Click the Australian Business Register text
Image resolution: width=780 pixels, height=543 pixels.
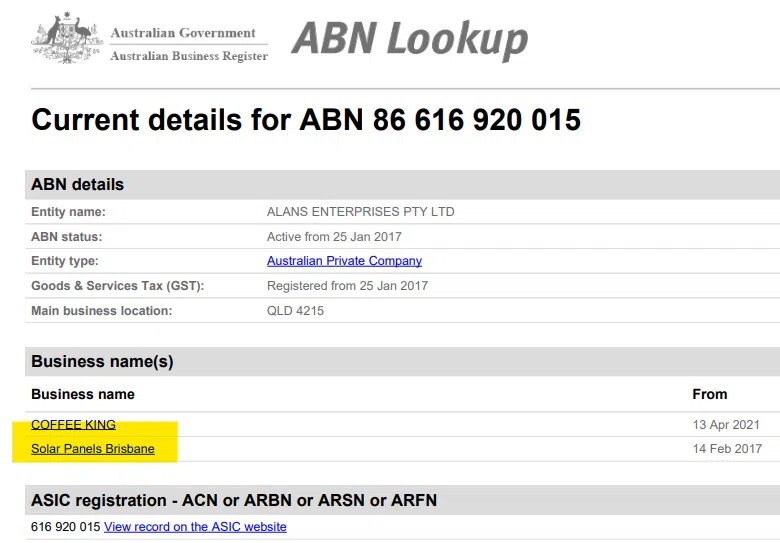pyautogui.click(x=189, y=56)
